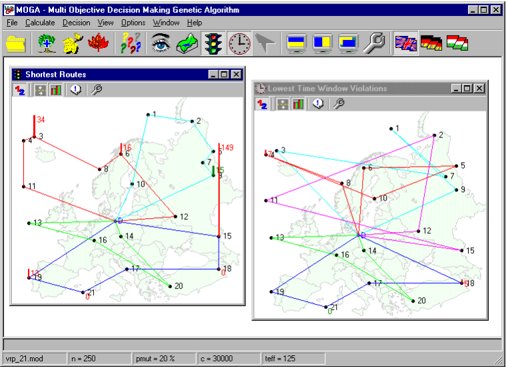This screenshot has width=506, height=367.
Task: Close the Shortest Routes window
Action: click(236, 74)
